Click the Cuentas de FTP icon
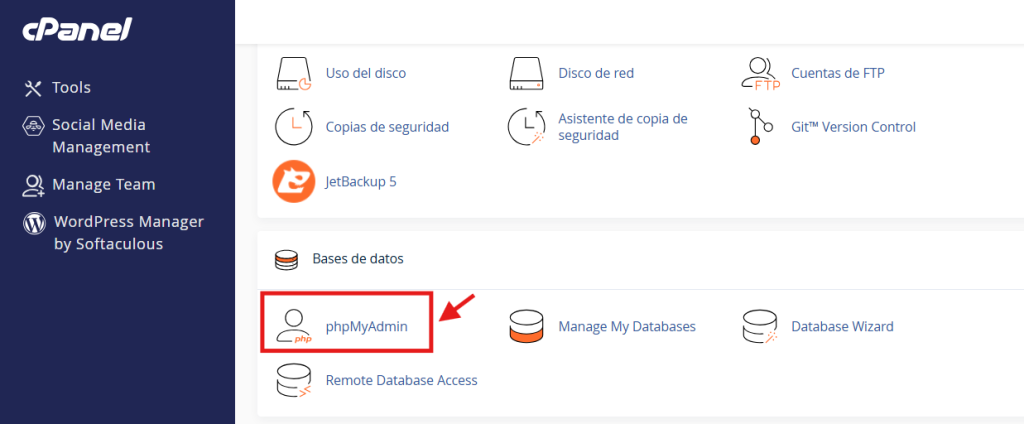This screenshot has width=1024, height=424. coord(761,73)
